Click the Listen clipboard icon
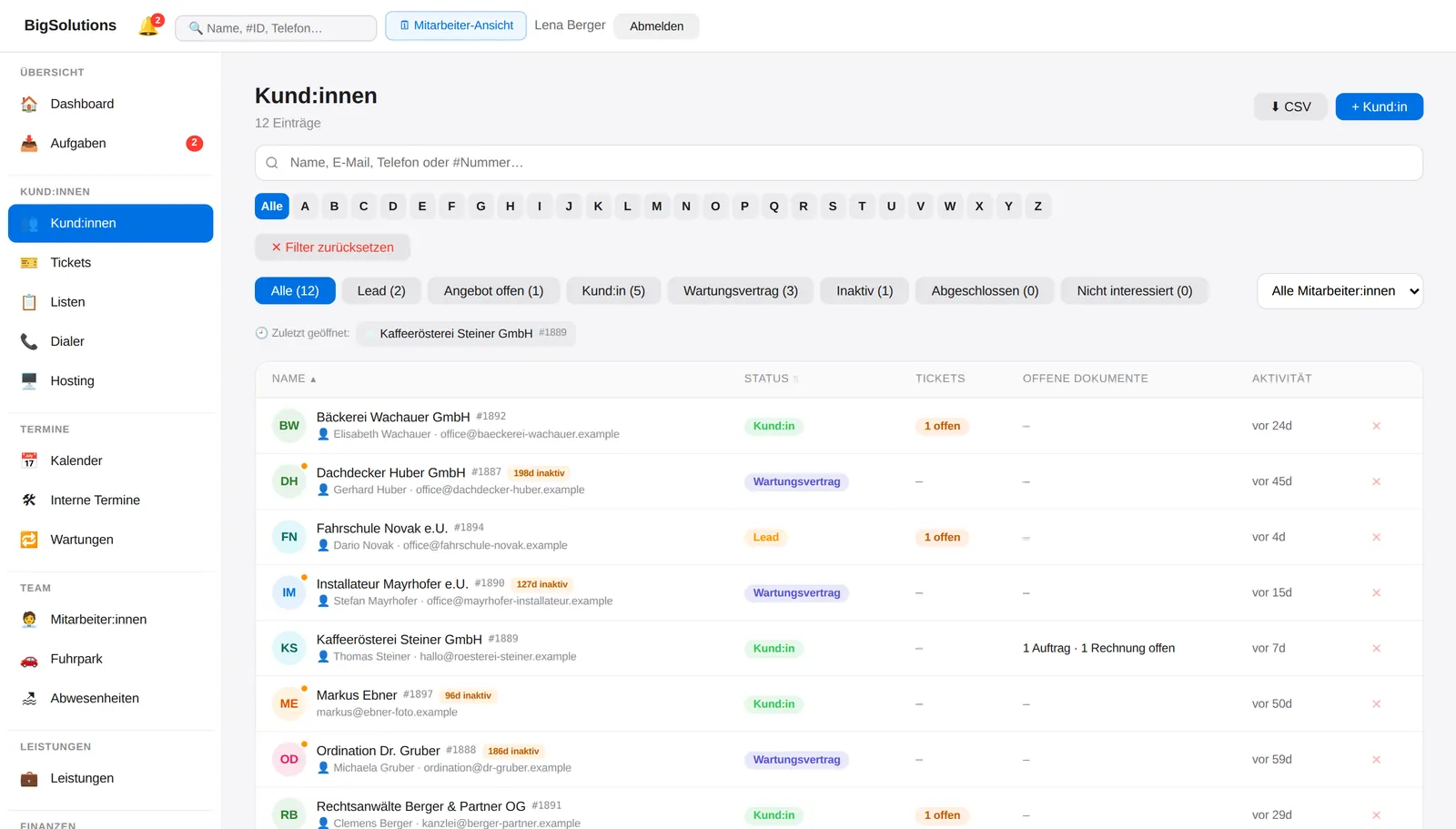Viewport: 1456px width, 829px height. coord(29,302)
